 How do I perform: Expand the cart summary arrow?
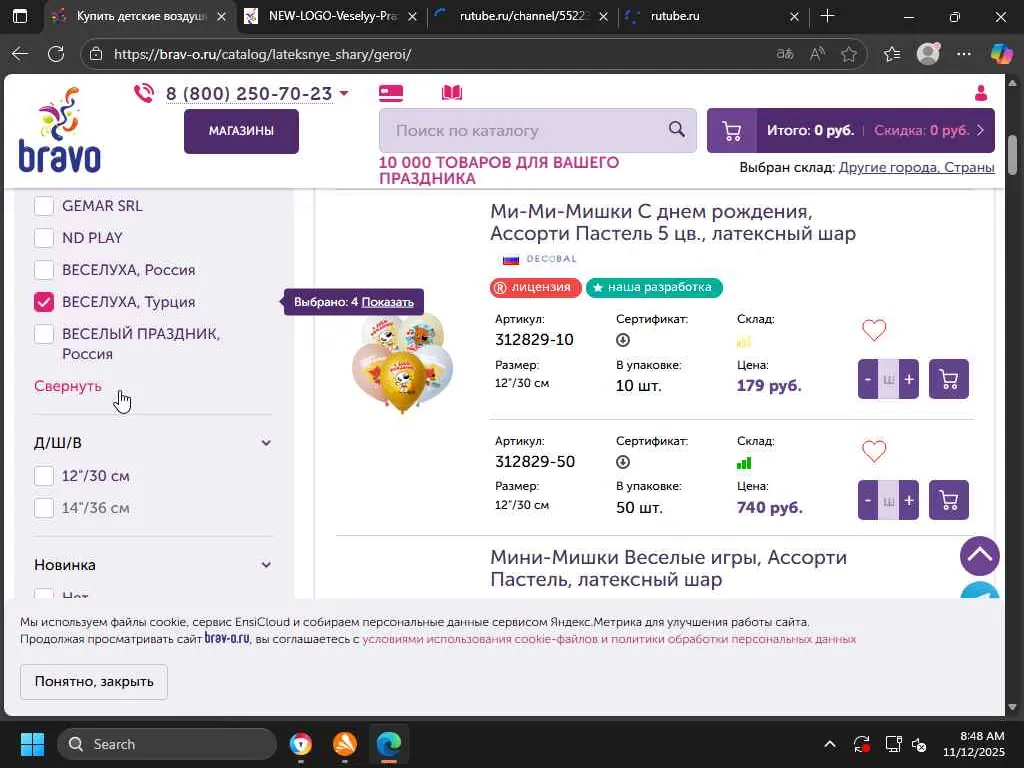pyautogui.click(x=980, y=130)
